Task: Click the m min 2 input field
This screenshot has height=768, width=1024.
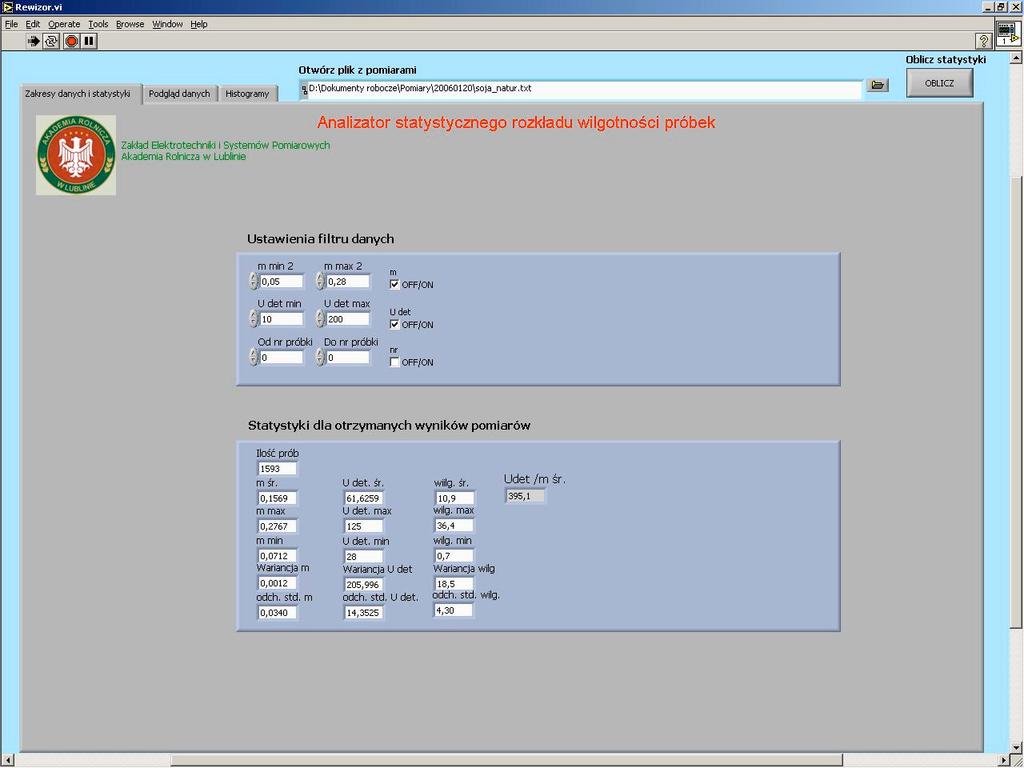Action: tap(281, 281)
